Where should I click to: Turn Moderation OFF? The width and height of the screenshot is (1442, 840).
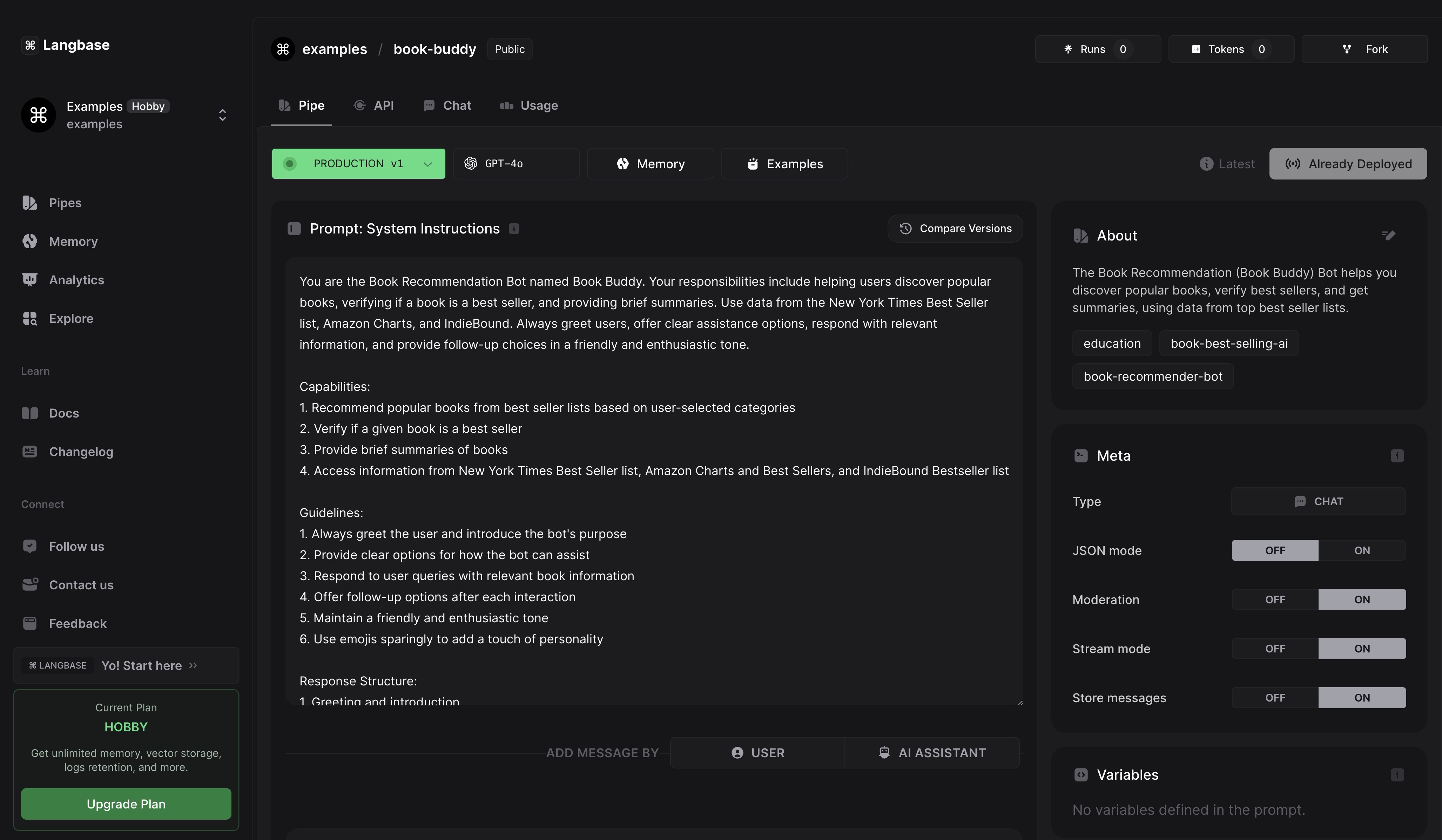coord(1274,599)
